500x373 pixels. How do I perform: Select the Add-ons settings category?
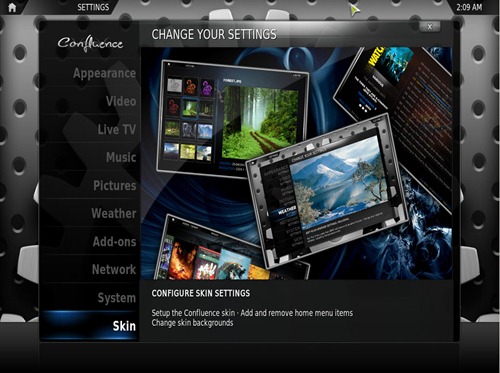coord(90,241)
